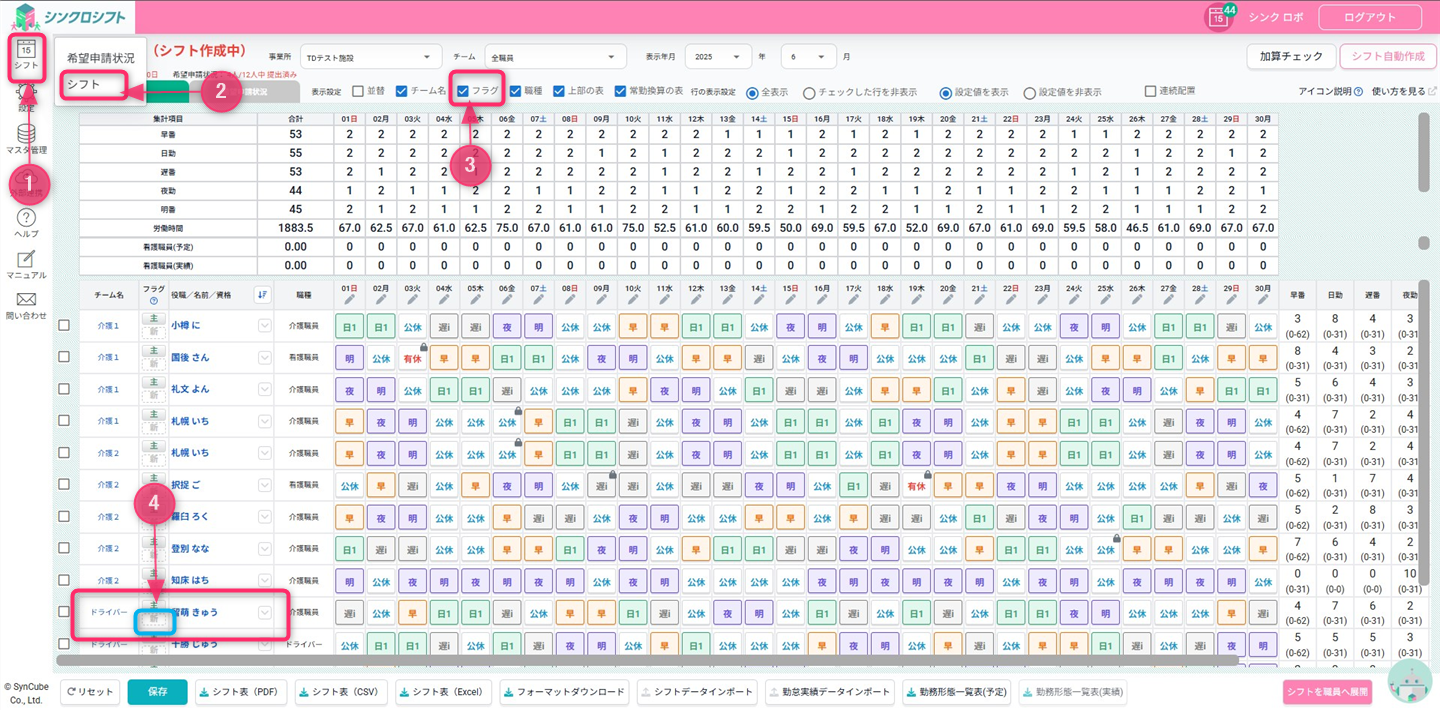Image resolution: width=1440 pixels, height=710 pixels.
Task: Click 夜 shift cell on 01日 for 礼文 よん
Action: pyautogui.click(x=350, y=390)
